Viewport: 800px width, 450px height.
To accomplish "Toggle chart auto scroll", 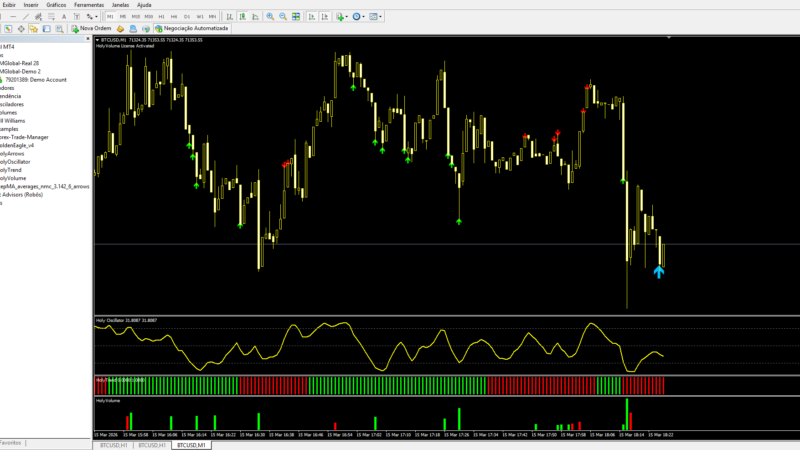I will click(x=311, y=16).
